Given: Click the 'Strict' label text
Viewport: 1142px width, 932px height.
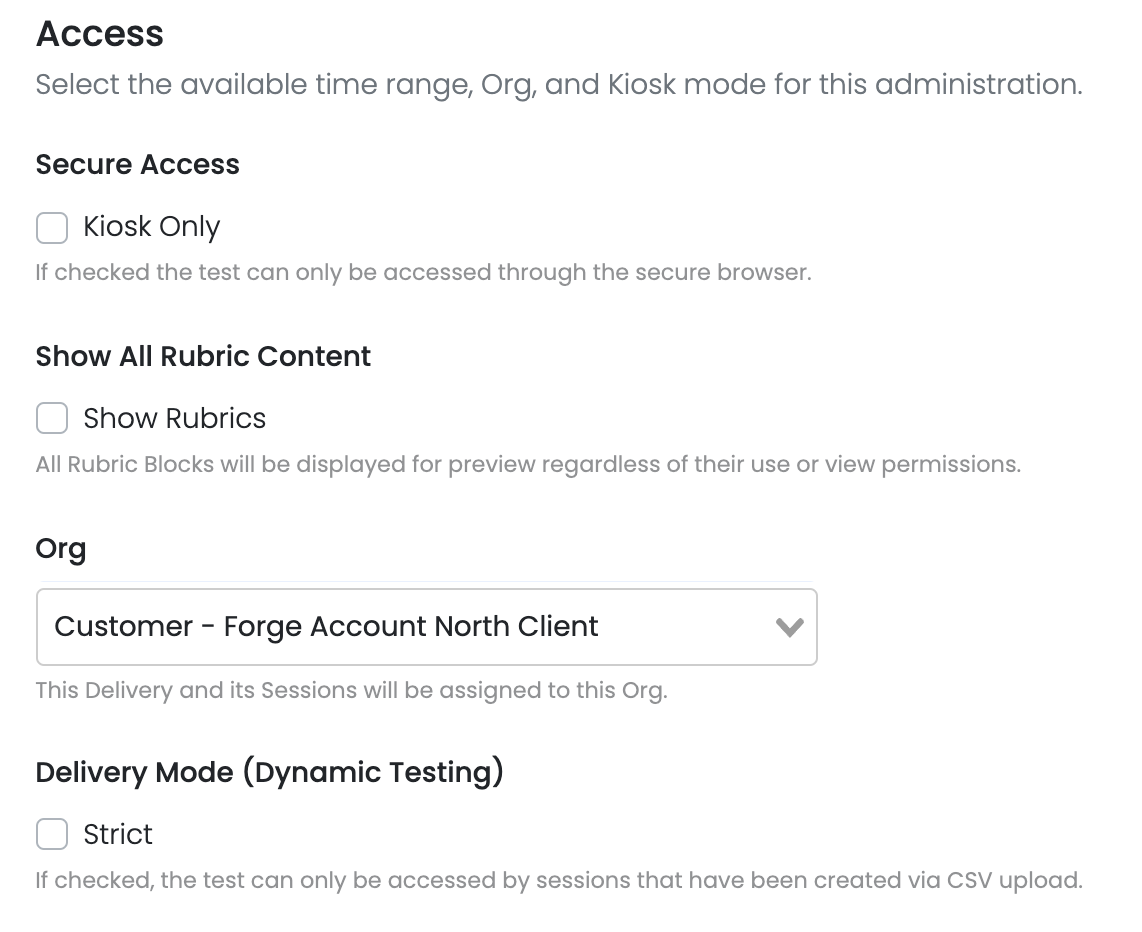Looking at the screenshot, I should point(118,834).
